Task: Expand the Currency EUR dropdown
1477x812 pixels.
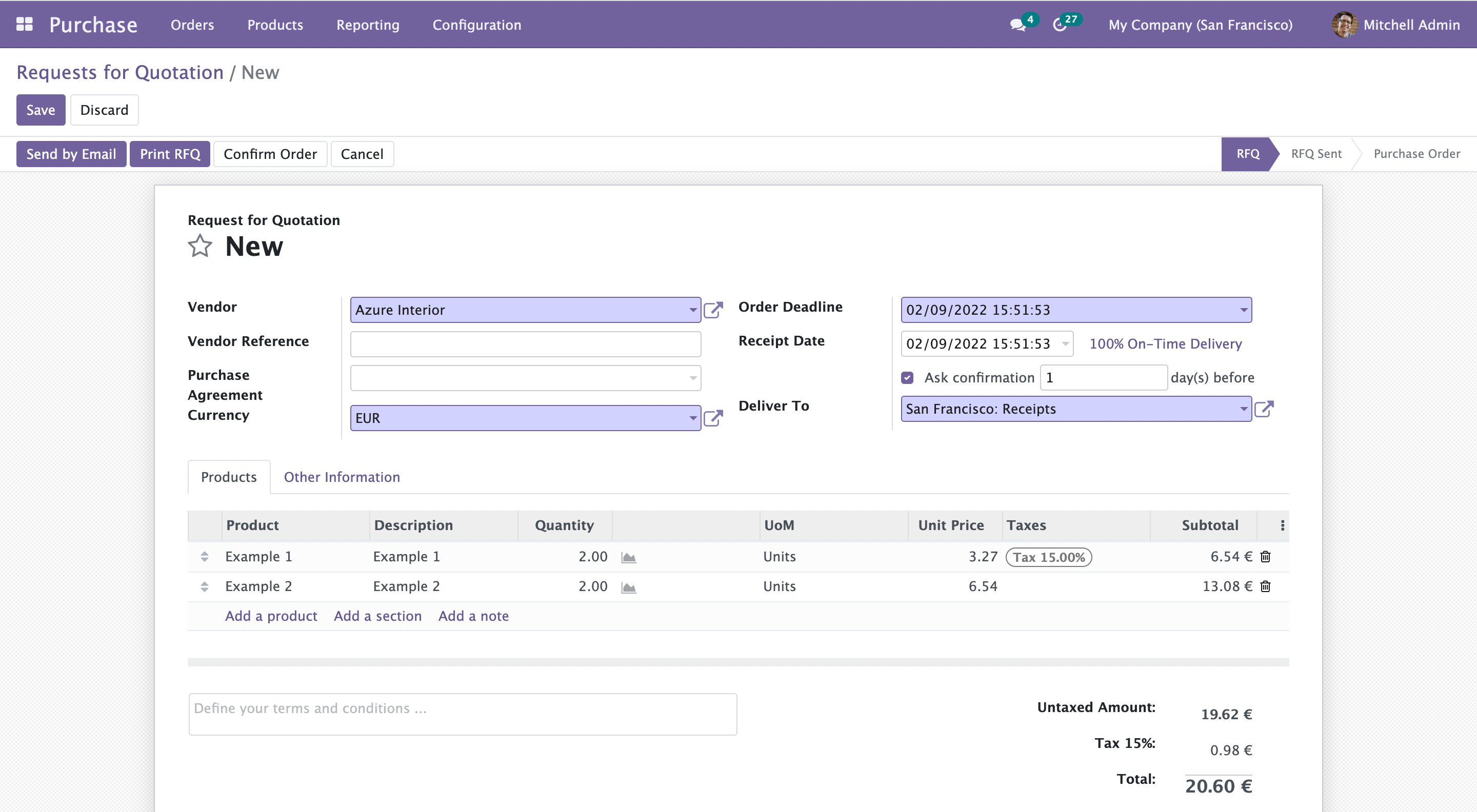Action: (x=693, y=418)
